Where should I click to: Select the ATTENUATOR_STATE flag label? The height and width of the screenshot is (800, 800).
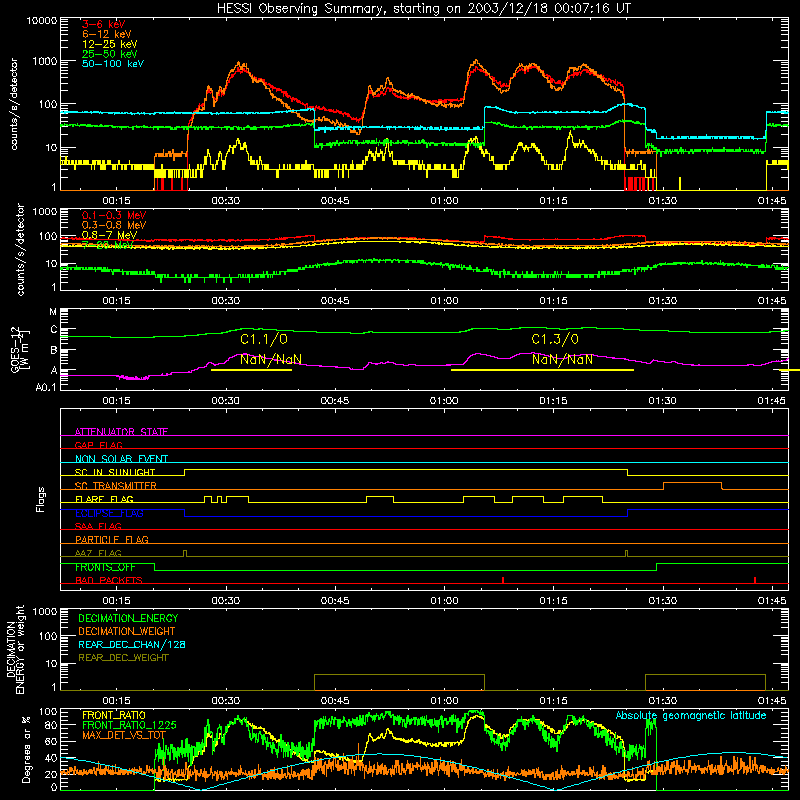tap(121, 432)
